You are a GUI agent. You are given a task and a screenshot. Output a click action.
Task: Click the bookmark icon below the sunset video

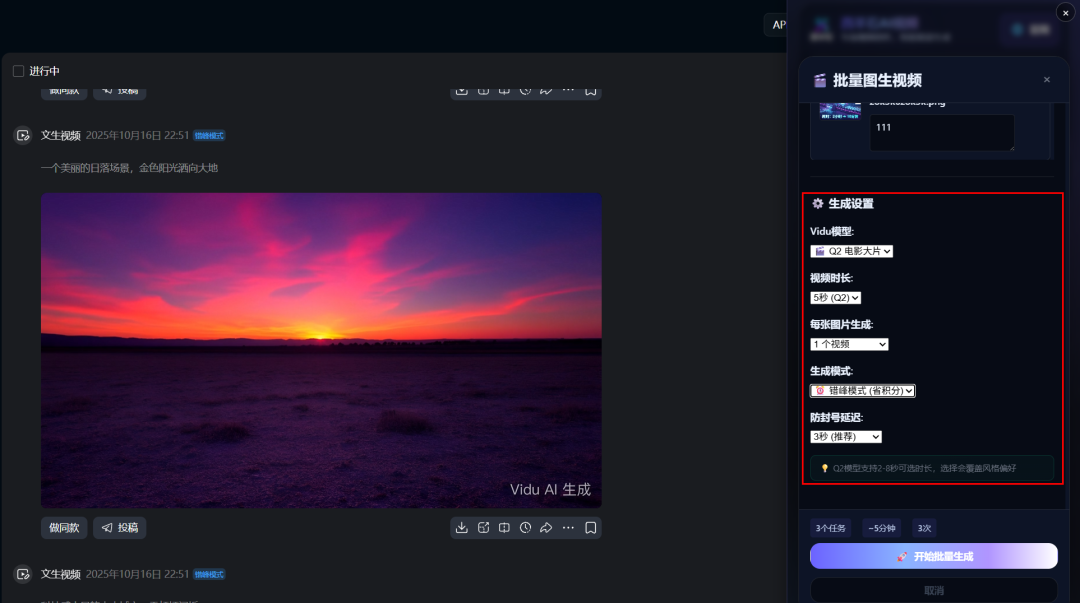pyautogui.click(x=591, y=528)
